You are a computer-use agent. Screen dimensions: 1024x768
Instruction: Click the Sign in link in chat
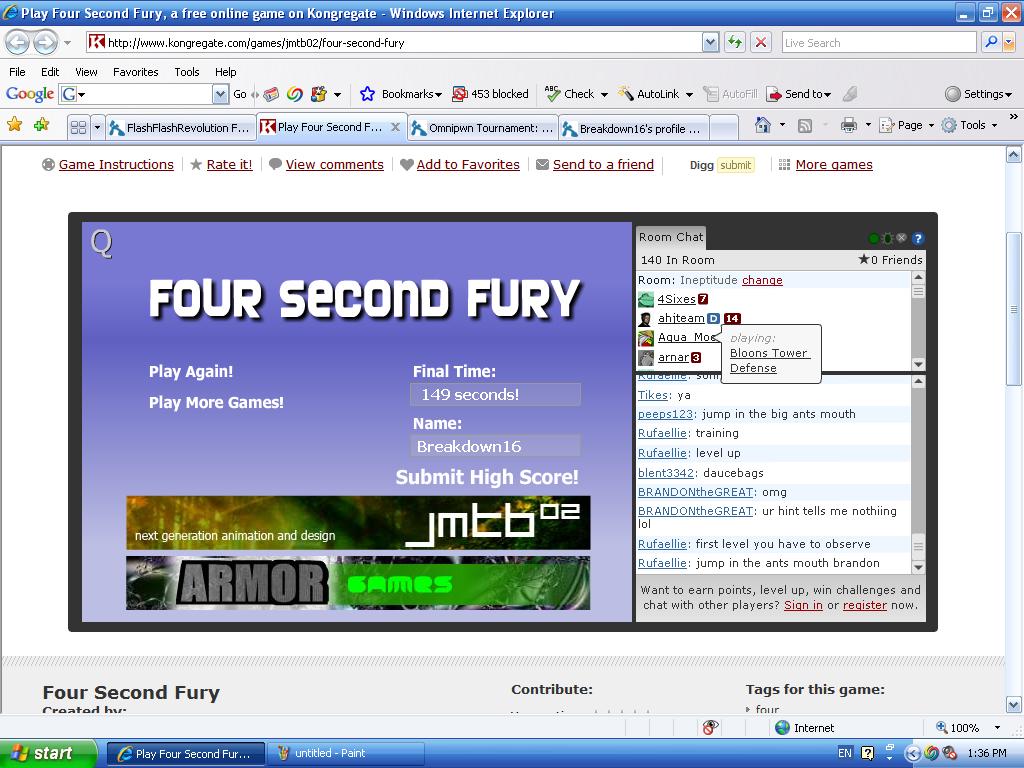click(x=803, y=605)
